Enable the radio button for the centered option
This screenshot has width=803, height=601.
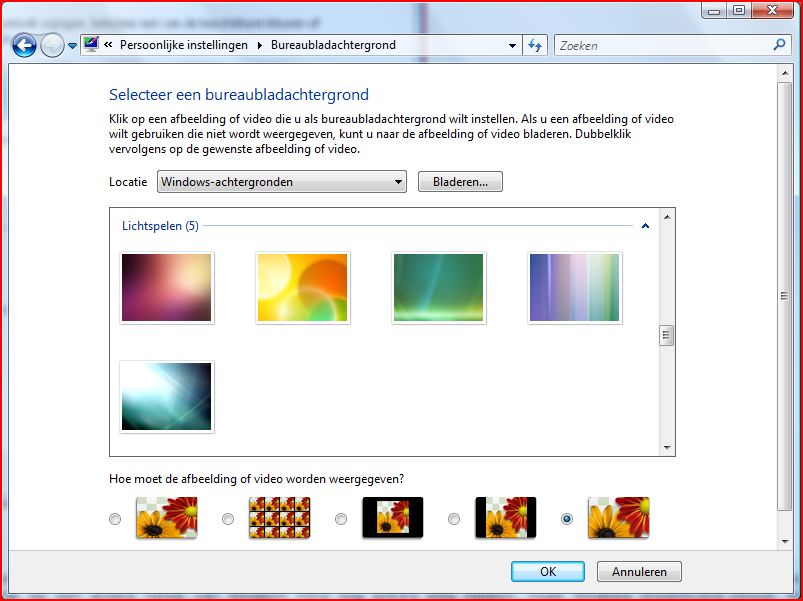click(341, 519)
